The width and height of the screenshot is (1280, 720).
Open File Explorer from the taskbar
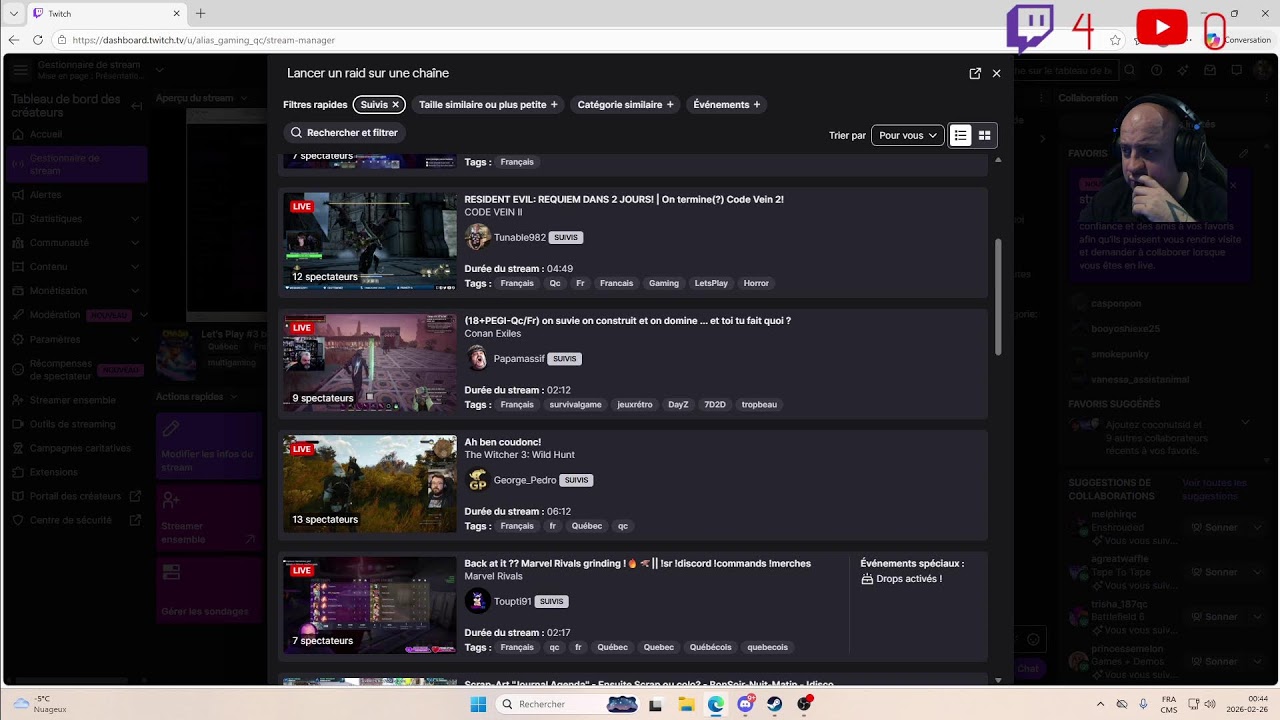pyautogui.click(x=686, y=704)
